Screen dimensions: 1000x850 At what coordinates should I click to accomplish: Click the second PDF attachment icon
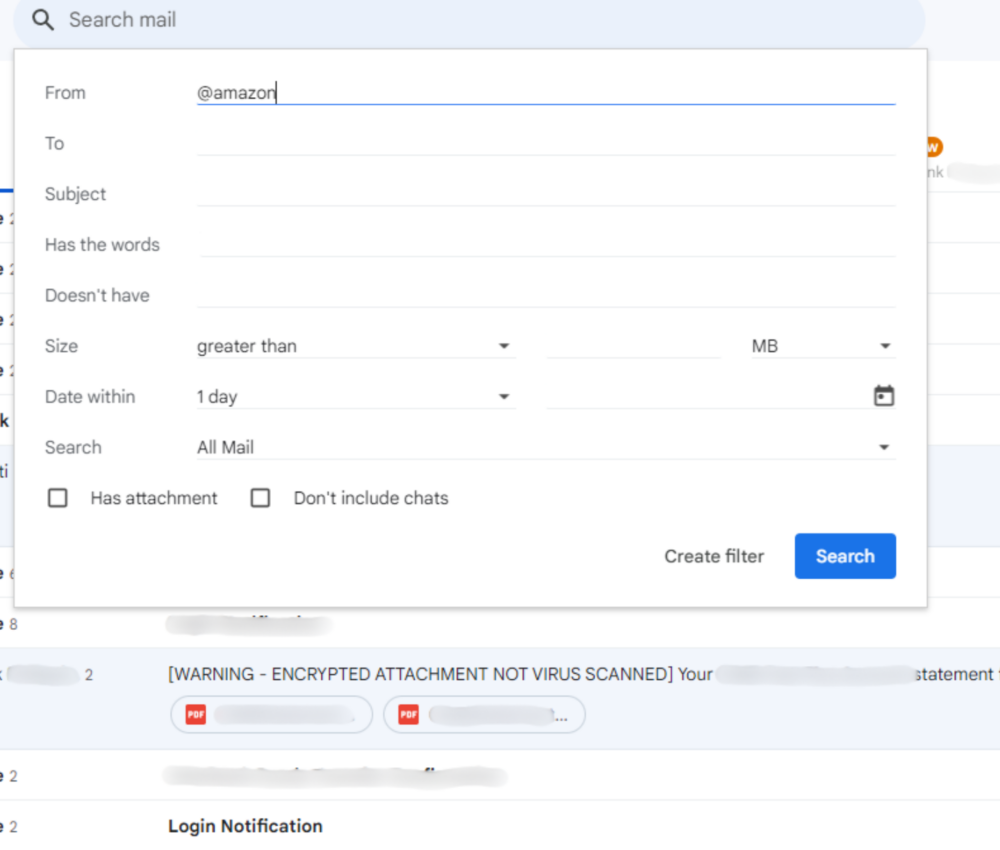click(407, 714)
